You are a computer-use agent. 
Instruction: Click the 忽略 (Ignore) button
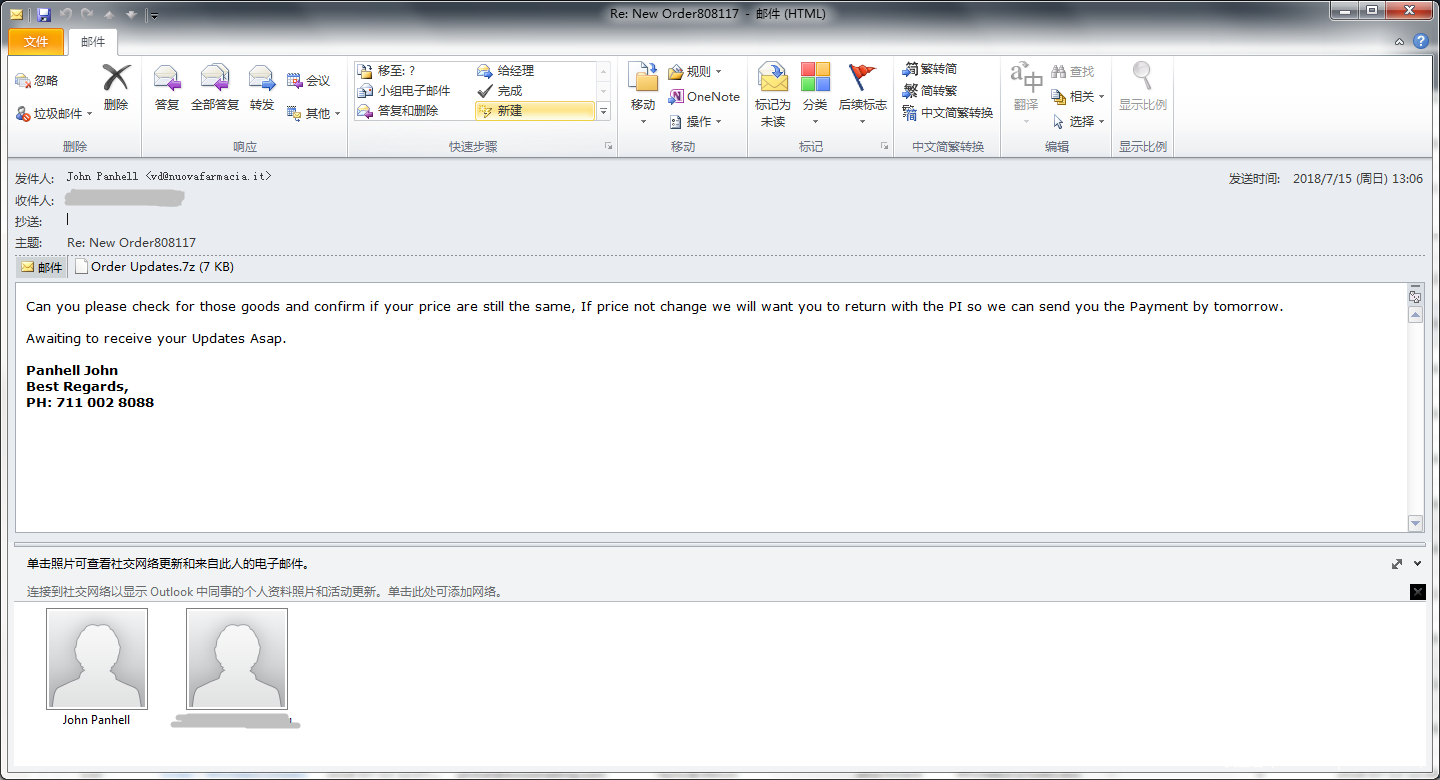click(x=37, y=80)
